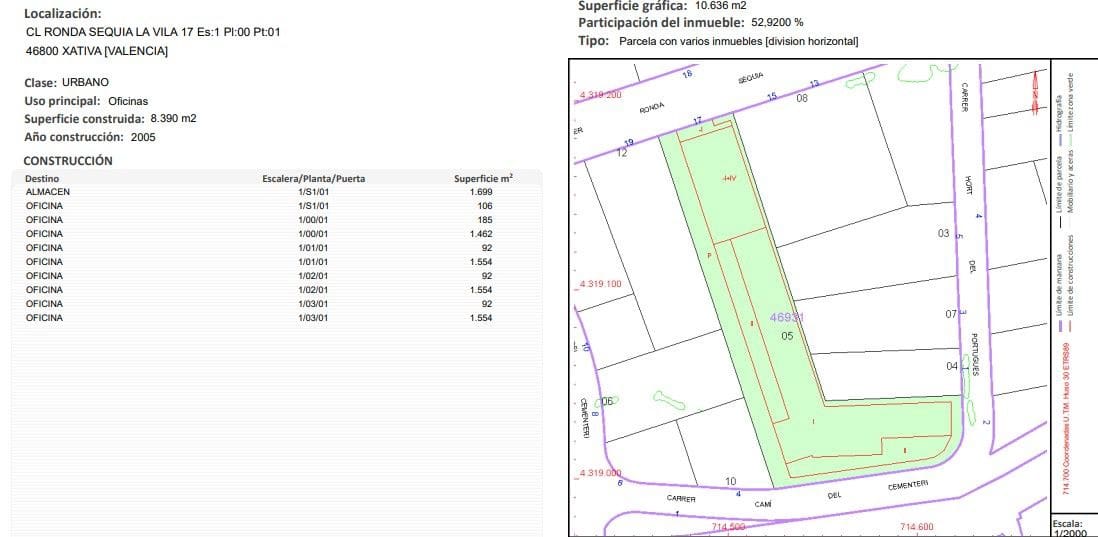The width and height of the screenshot is (1098, 537).
Task: Click parcel number '10' on map
Action: pos(730,482)
